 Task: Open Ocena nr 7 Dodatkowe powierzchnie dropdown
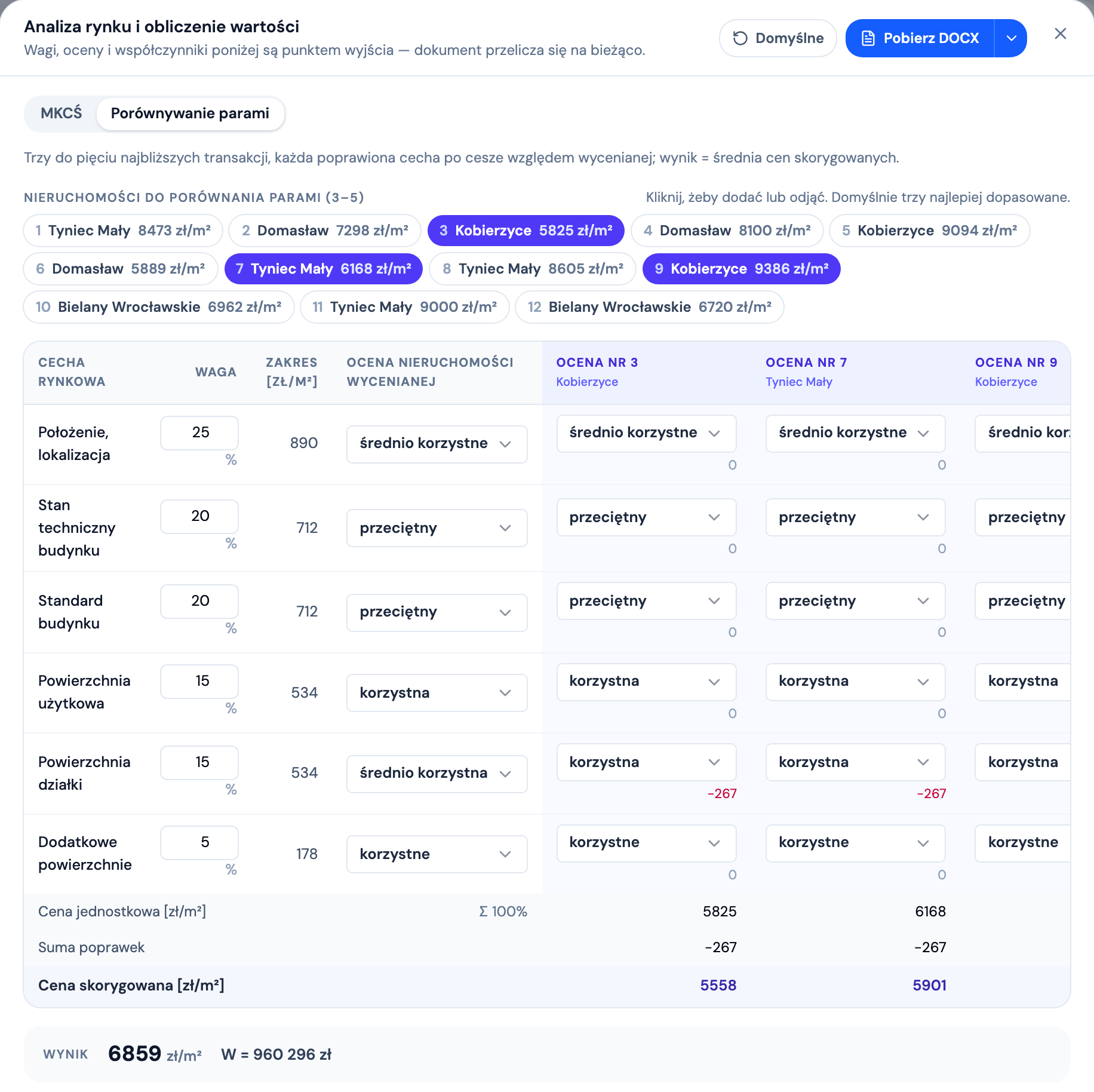(x=855, y=843)
